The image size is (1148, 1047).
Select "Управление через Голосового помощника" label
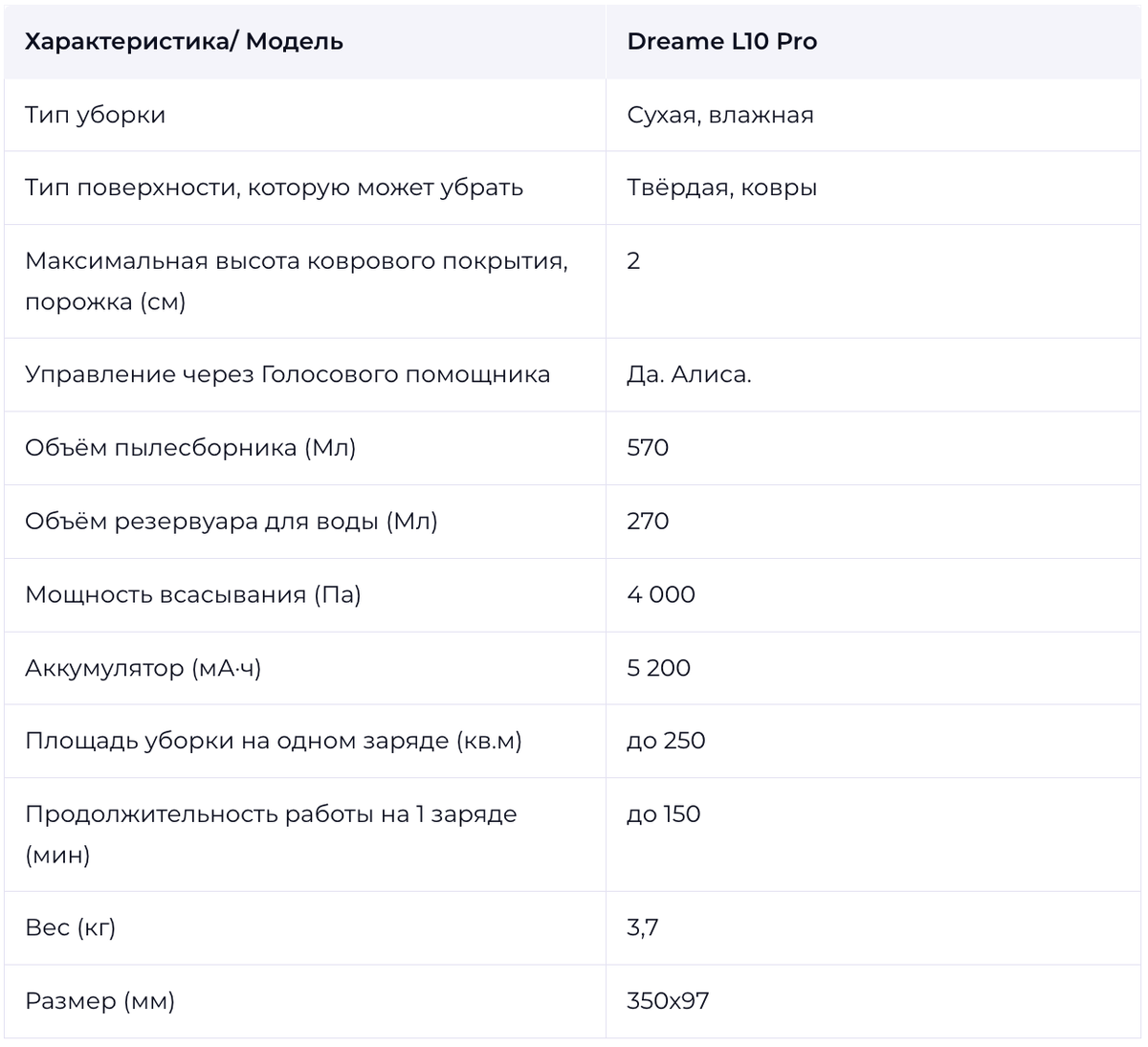pyautogui.click(x=287, y=374)
